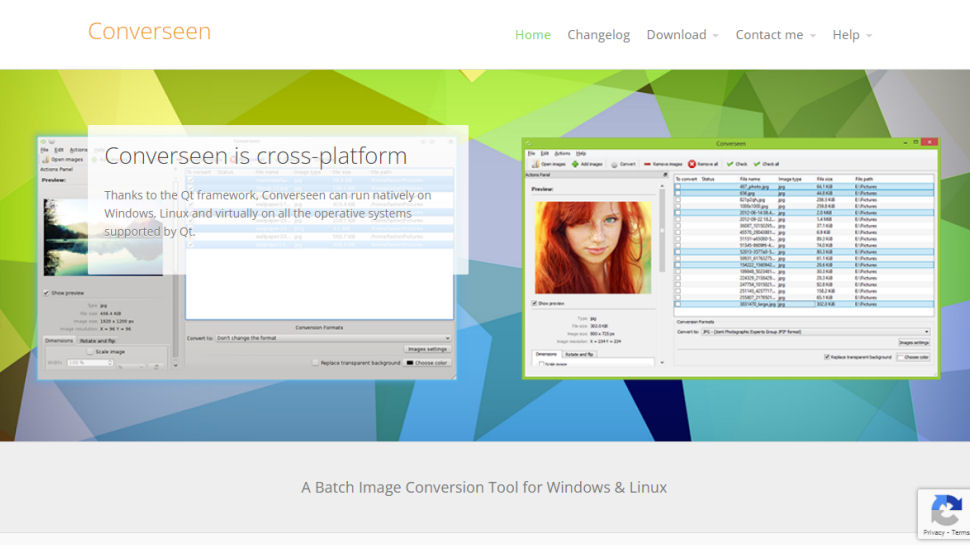Check the 1000x1000.jpg row checkbox

(x=678, y=206)
